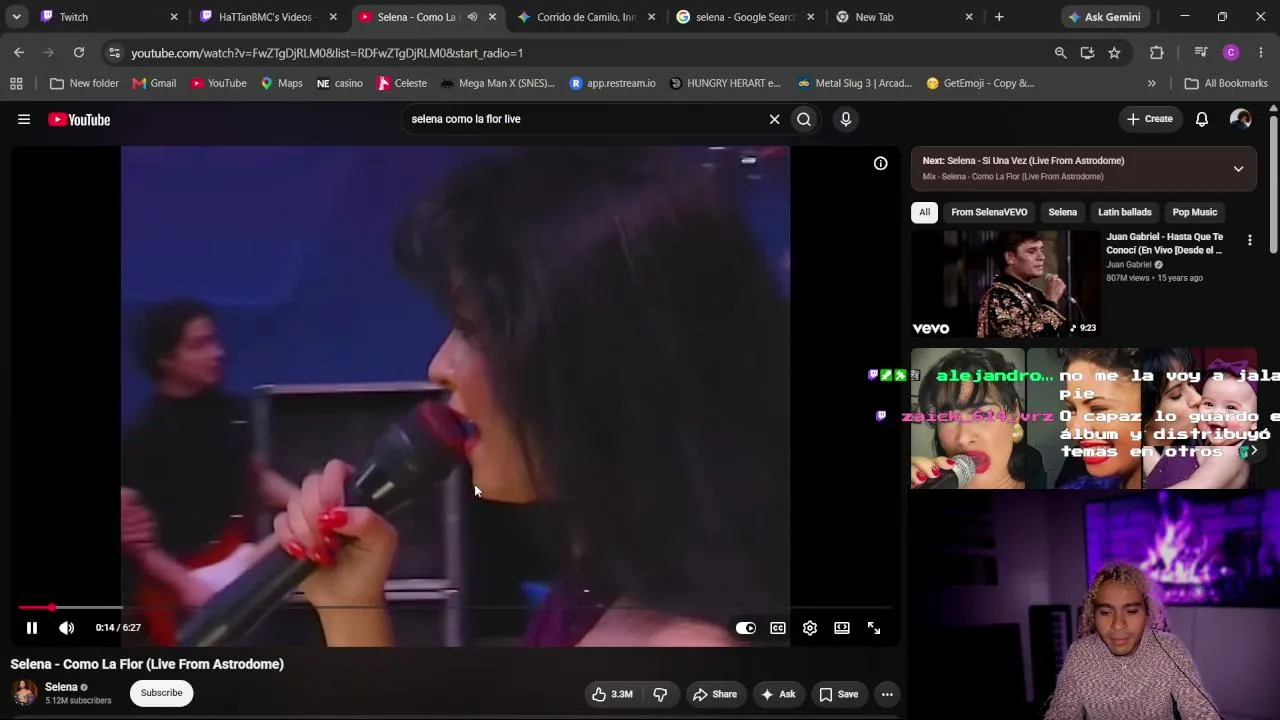This screenshot has height=720, width=1280.
Task: Mute the video with the speaker icon
Action: [66, 628]
